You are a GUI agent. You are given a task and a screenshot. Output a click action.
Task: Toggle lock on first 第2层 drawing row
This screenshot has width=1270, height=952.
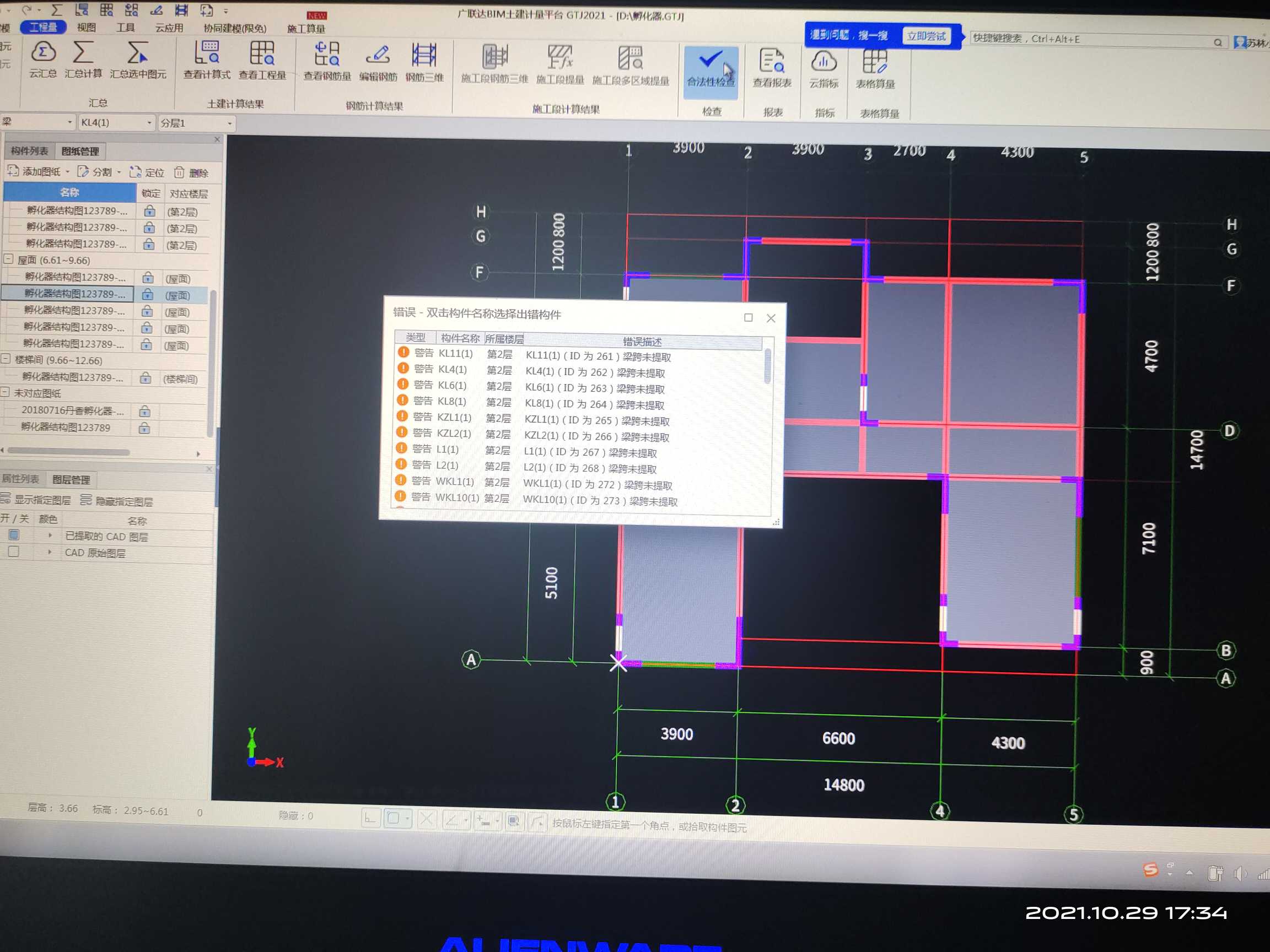point(150,210)
